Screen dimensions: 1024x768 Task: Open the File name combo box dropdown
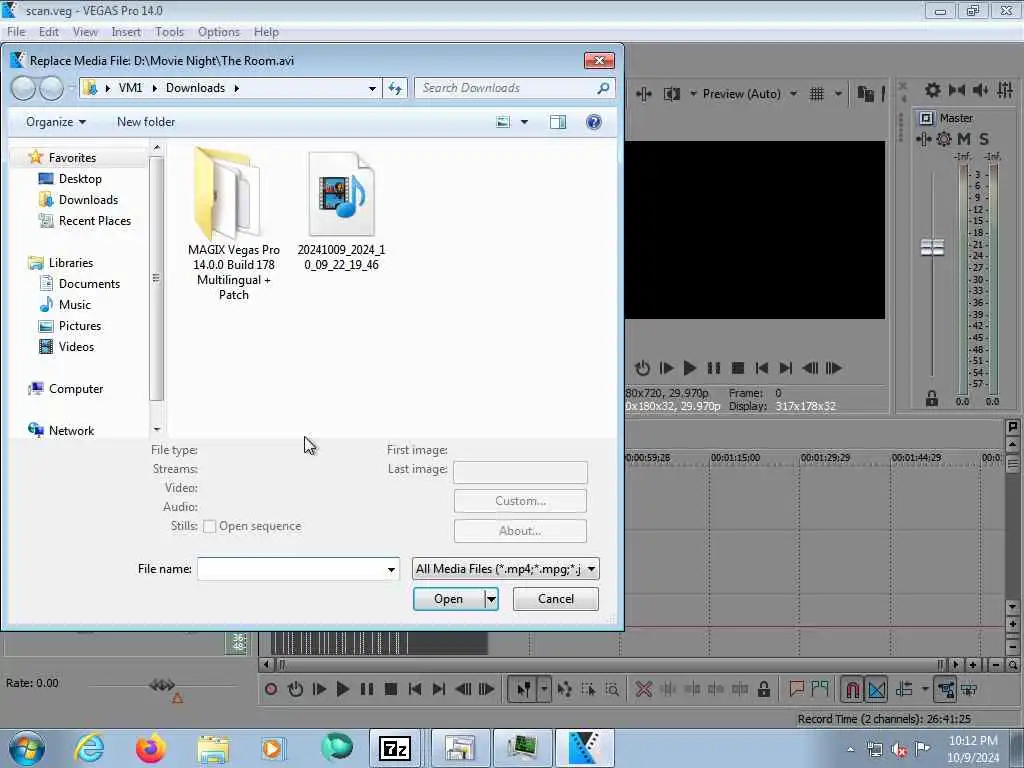click(x=391, y=569)
